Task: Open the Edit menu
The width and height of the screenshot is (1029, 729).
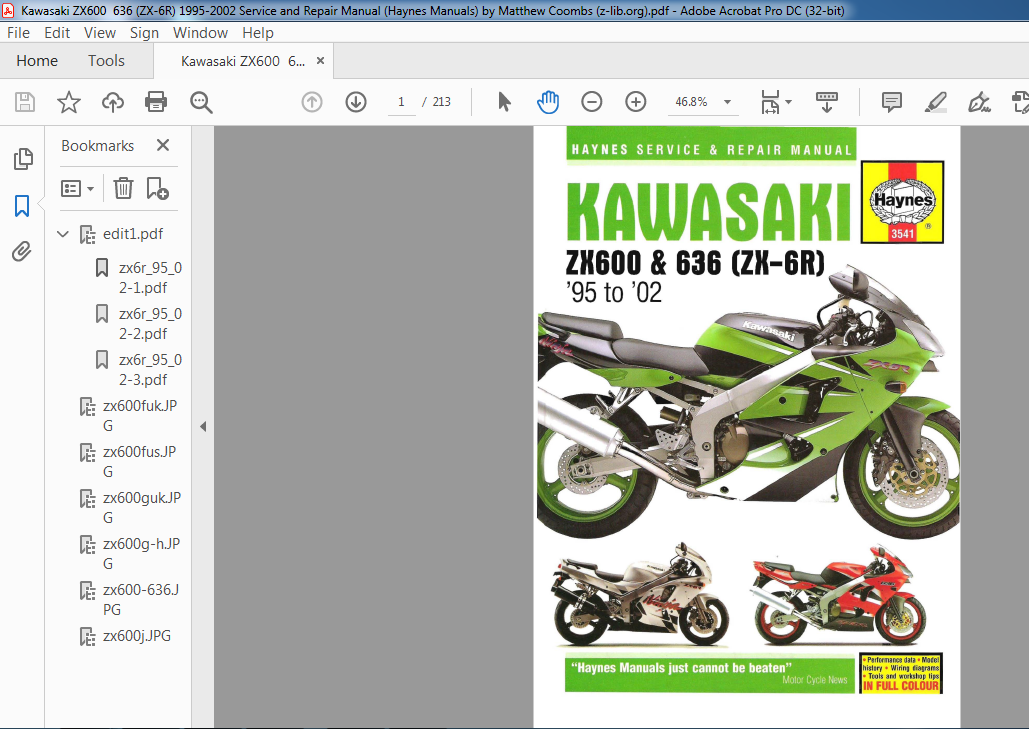Action: click(57, 33)
